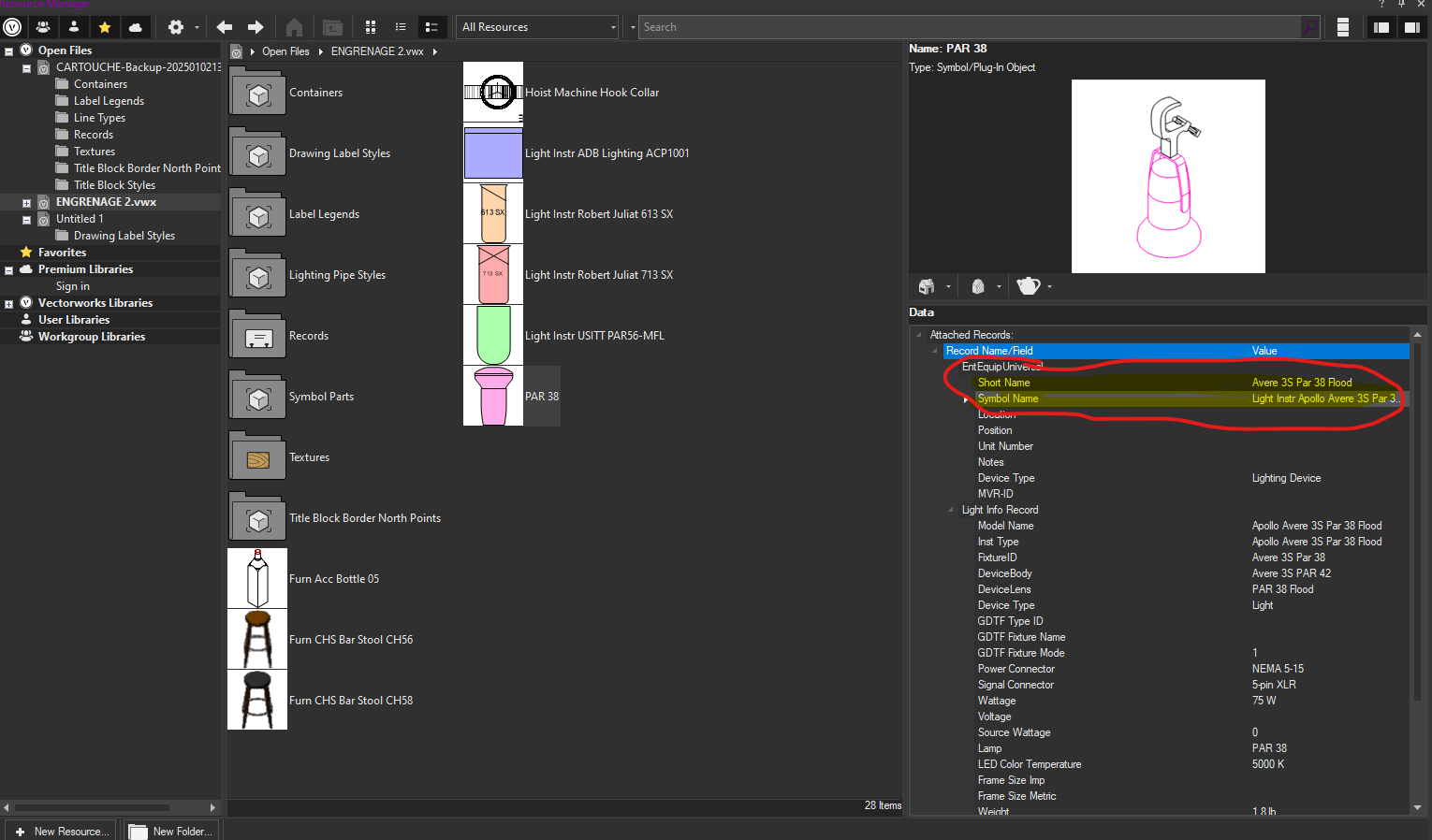The image size is (1432, 840).
Task: Open the gear settings menu
Action: point(176,27)
